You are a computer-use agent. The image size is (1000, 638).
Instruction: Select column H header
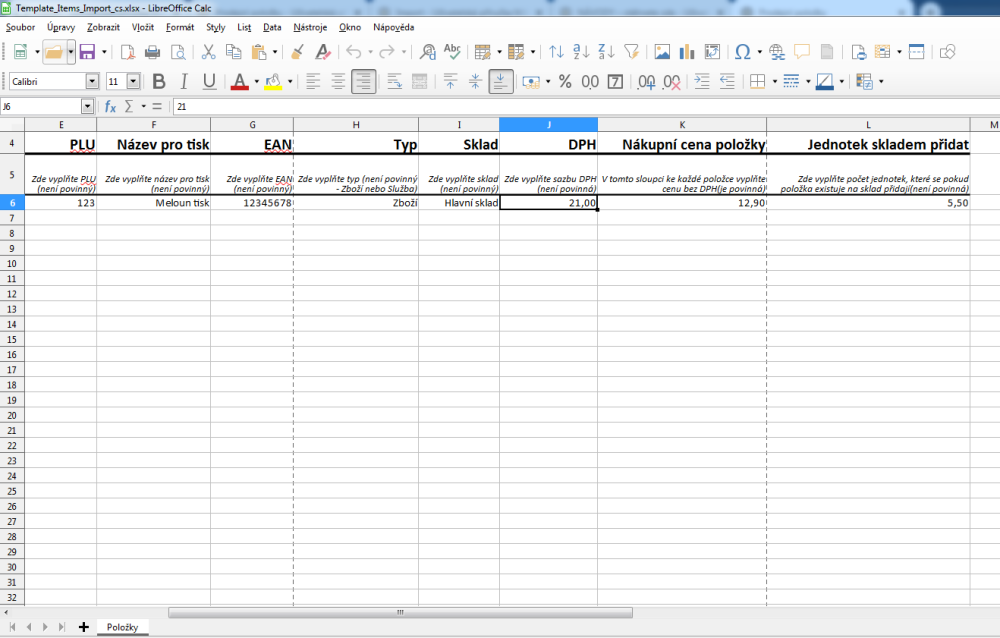click(356, 124)
